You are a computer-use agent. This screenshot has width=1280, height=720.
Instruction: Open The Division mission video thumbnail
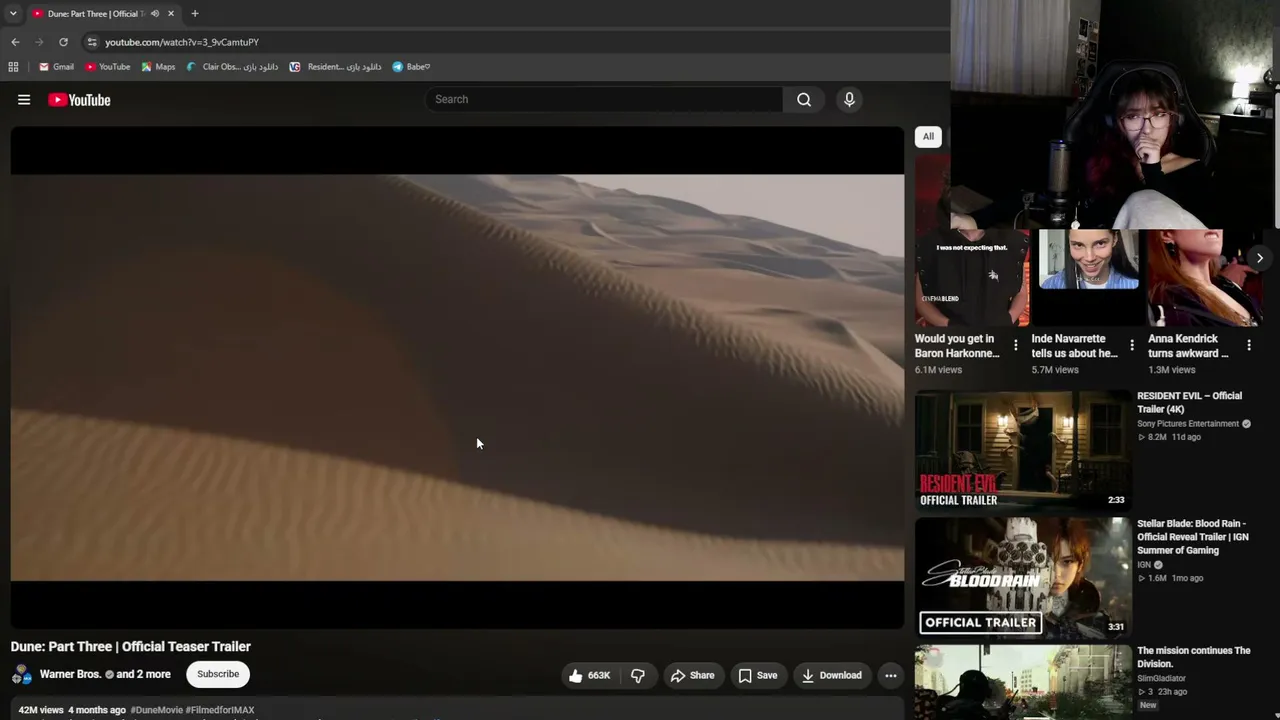pos(1022,682)
